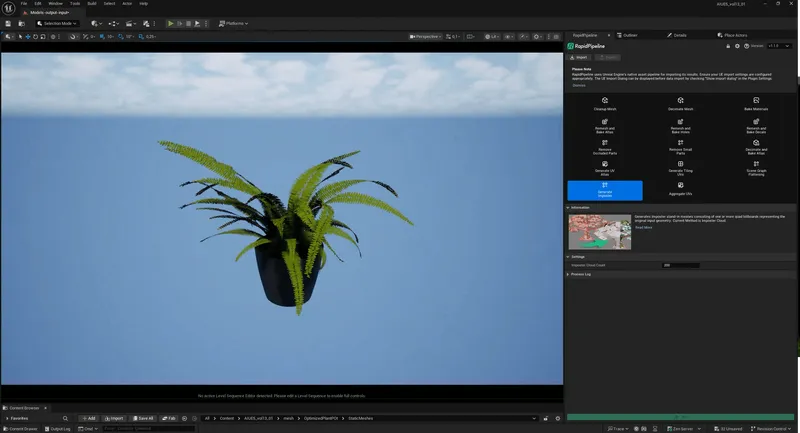Toggle the Generate Imposter option
The height and width of the screenshot is (433, 800).
pyautogui.click(x=605, y=189)
